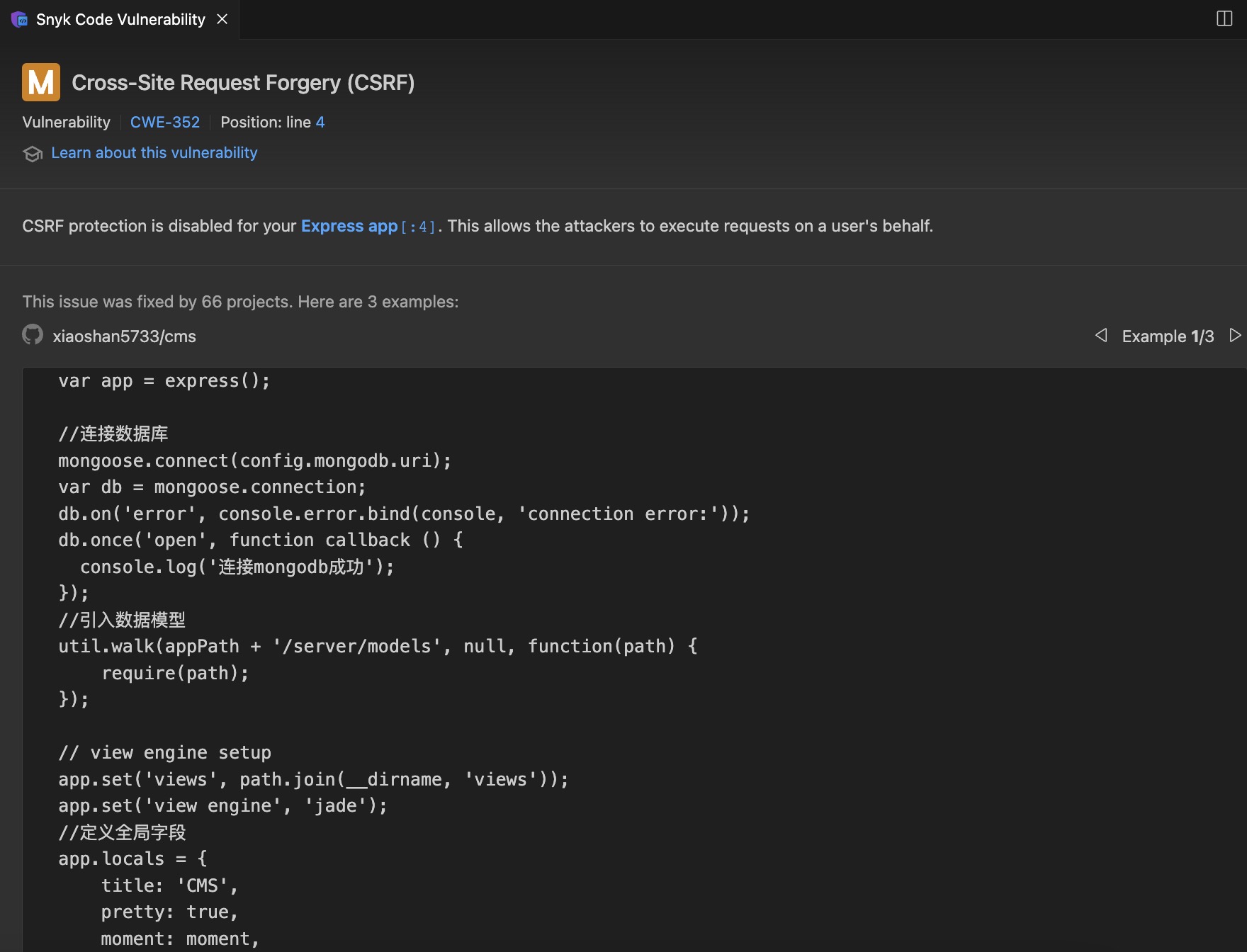The width and height of the screenshot is (1247, 952).
Task: Click the graduation cap learn icon
Action: (33, 154)
